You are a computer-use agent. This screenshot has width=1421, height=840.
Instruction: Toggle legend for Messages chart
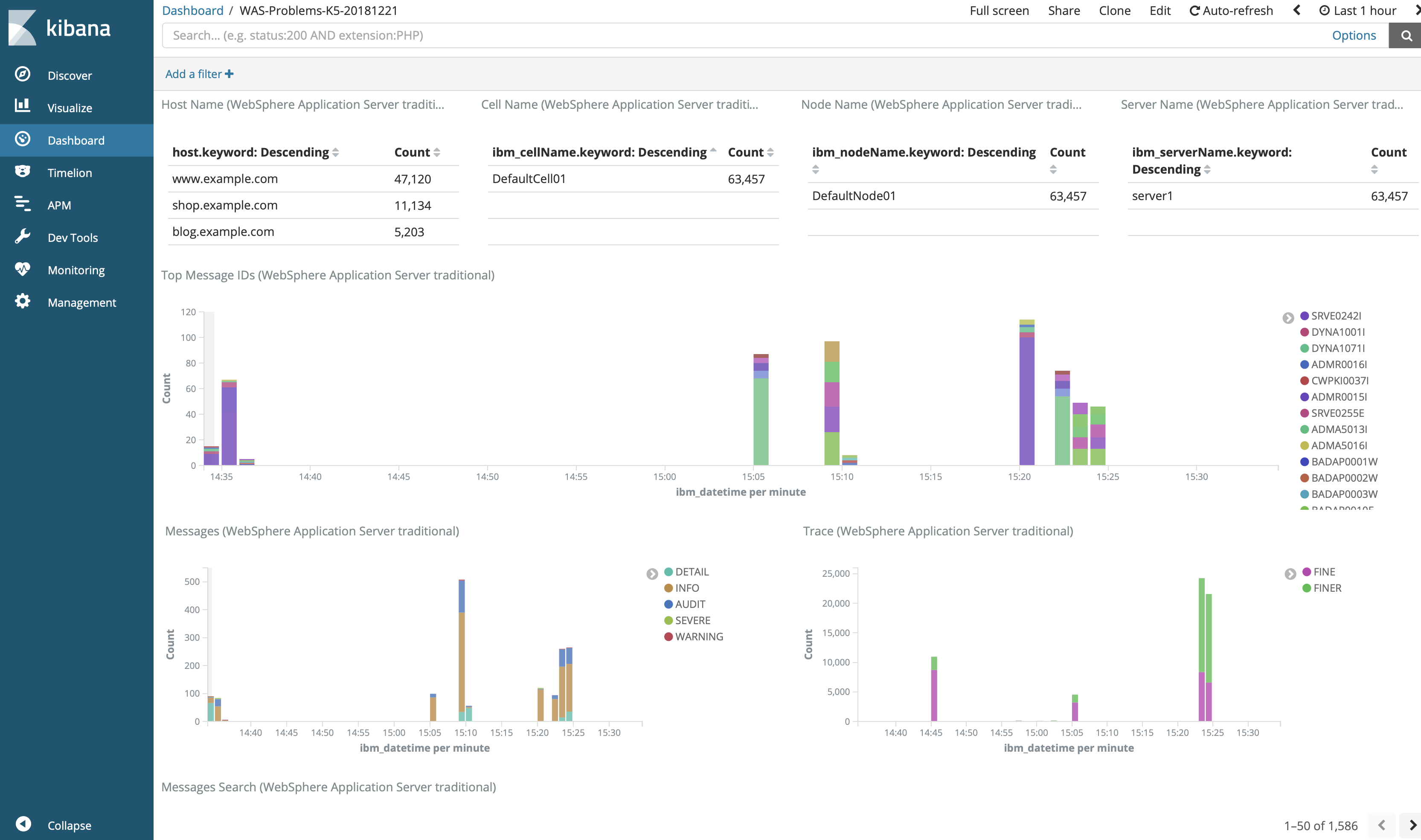(x=652, y=574)
